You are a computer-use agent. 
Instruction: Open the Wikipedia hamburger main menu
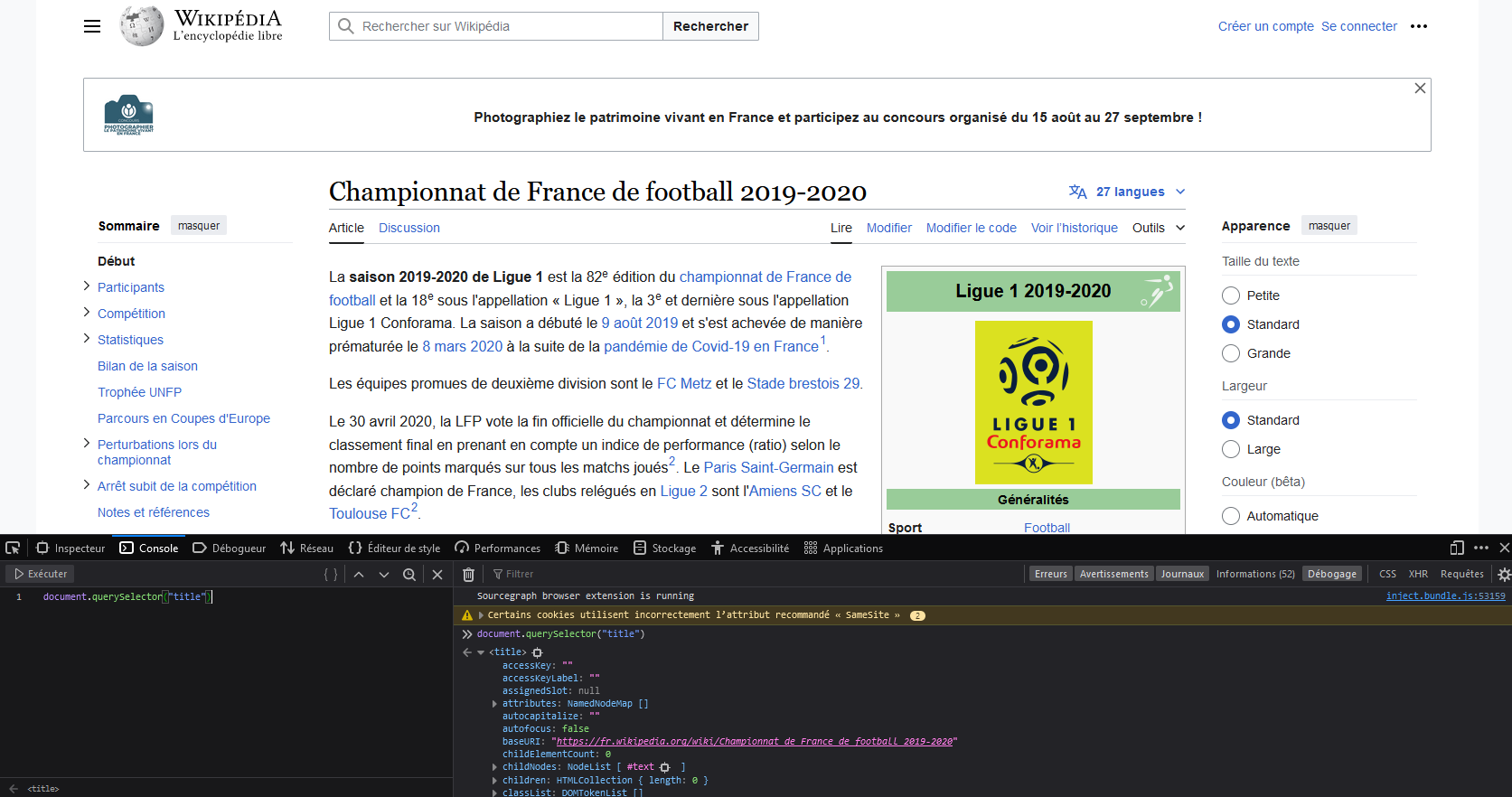click(92, 26)
